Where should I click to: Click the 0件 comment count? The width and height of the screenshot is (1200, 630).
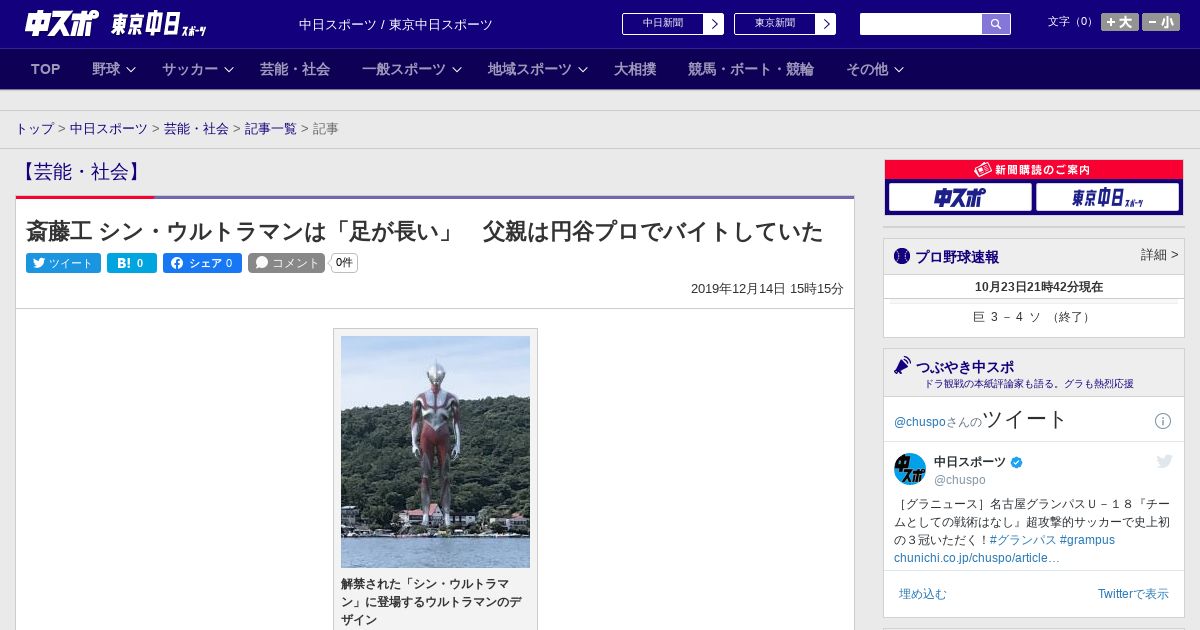[344, 263]
